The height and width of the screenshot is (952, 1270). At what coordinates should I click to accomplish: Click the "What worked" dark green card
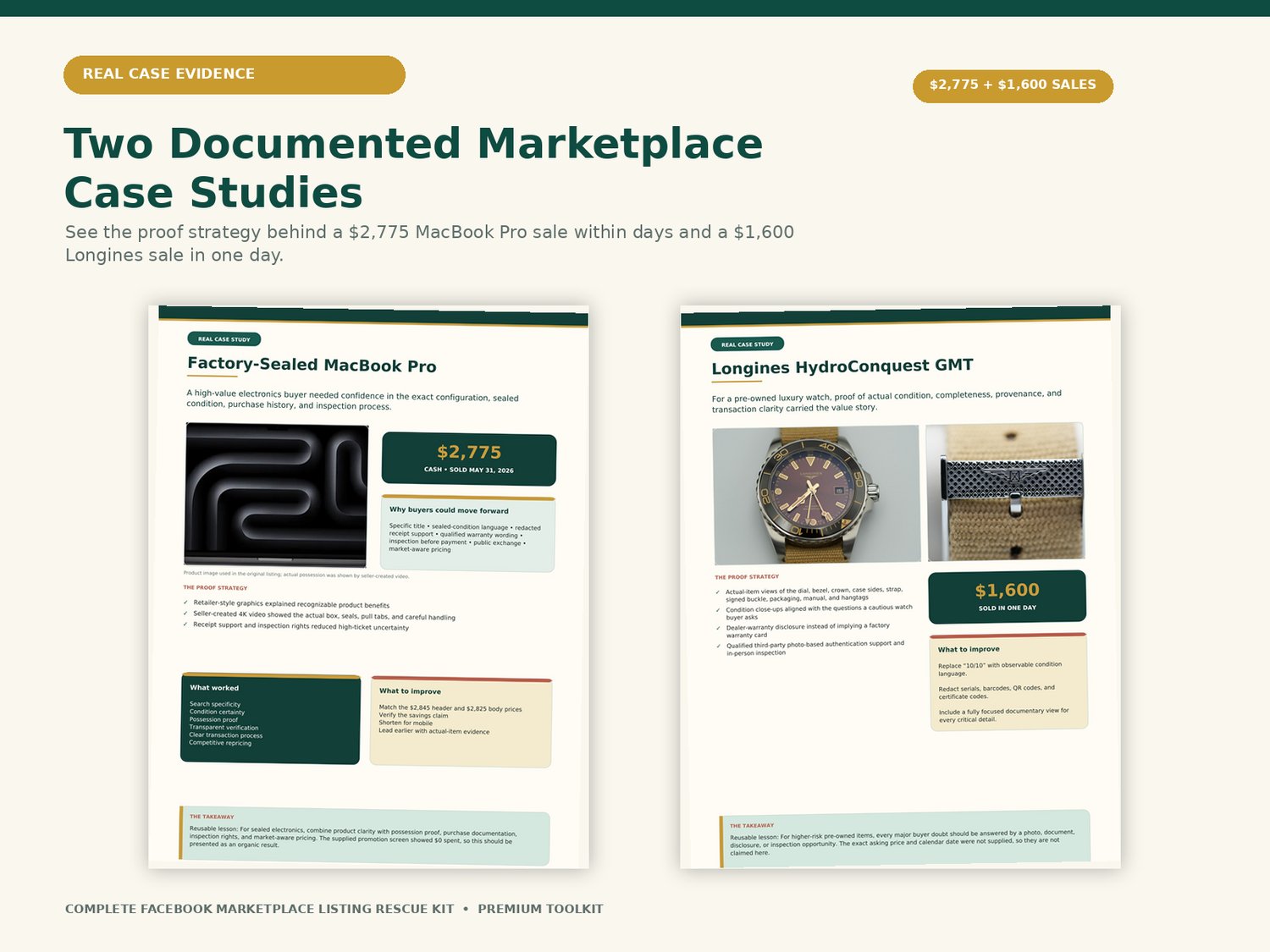click(271, 718)
